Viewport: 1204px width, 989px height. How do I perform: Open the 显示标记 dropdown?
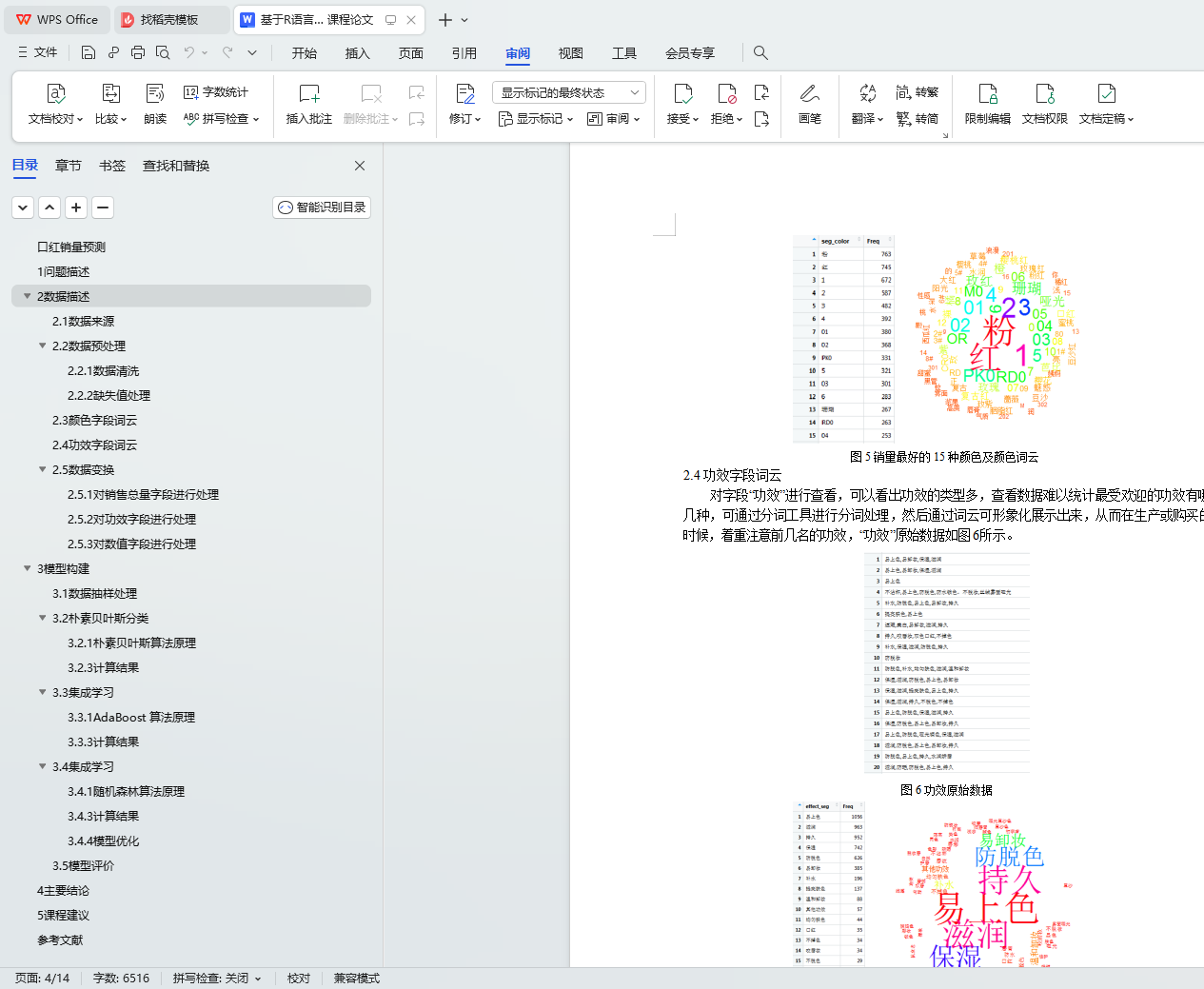(536, 119)
